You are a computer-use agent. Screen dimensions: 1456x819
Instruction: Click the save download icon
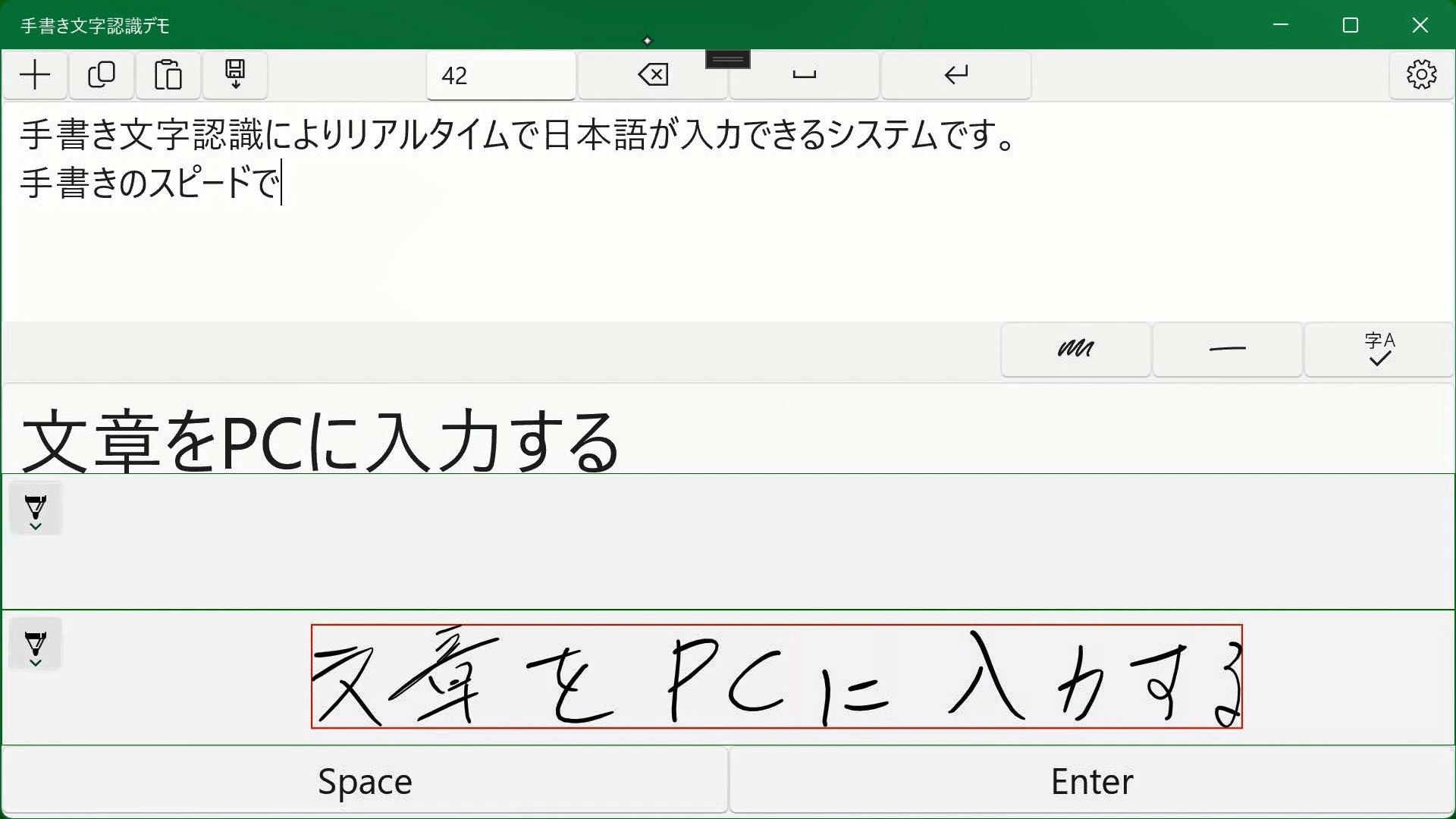click(235, 75)
